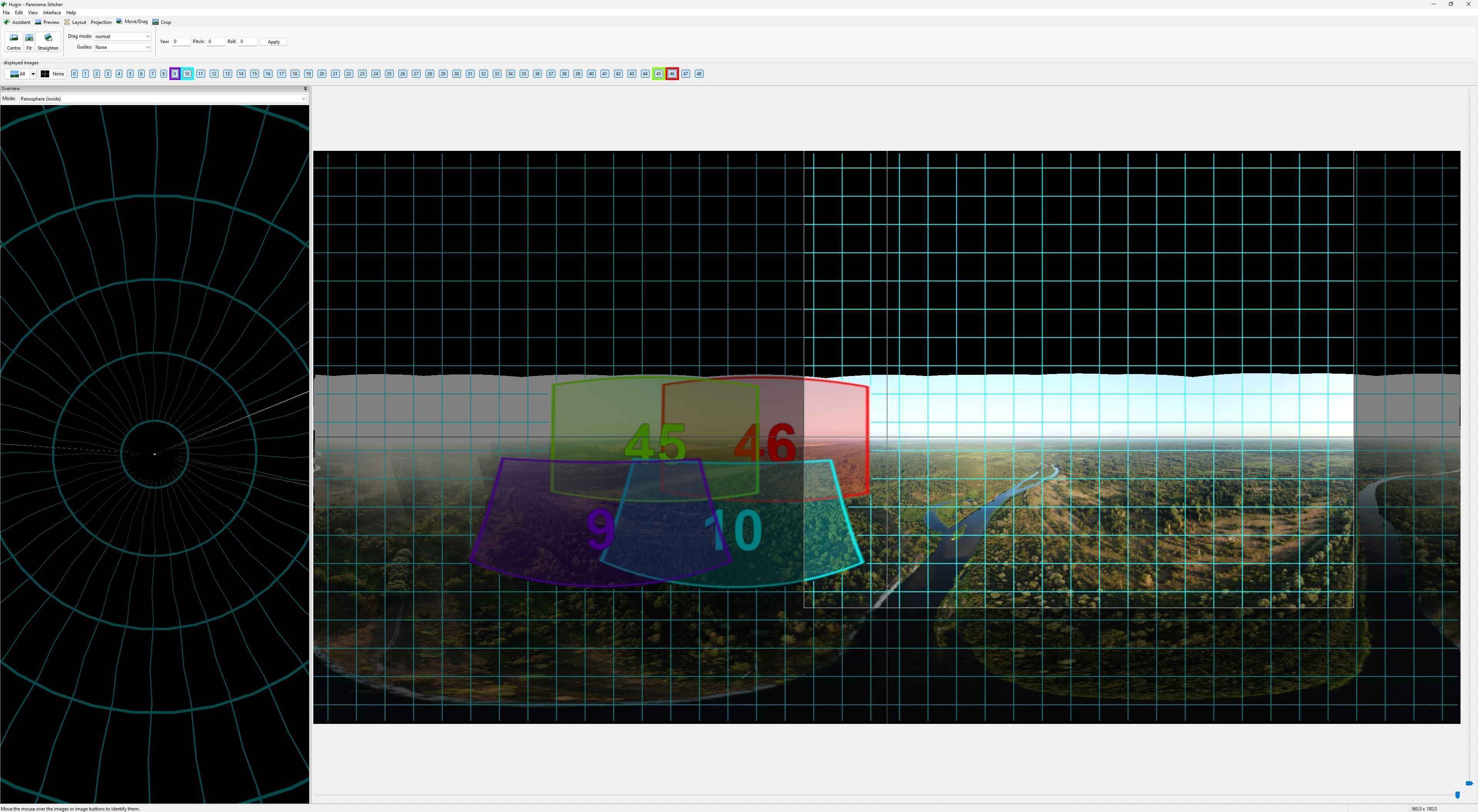Open the Interface menu
Screen dimensions: 1478x812
pos(52,13)
